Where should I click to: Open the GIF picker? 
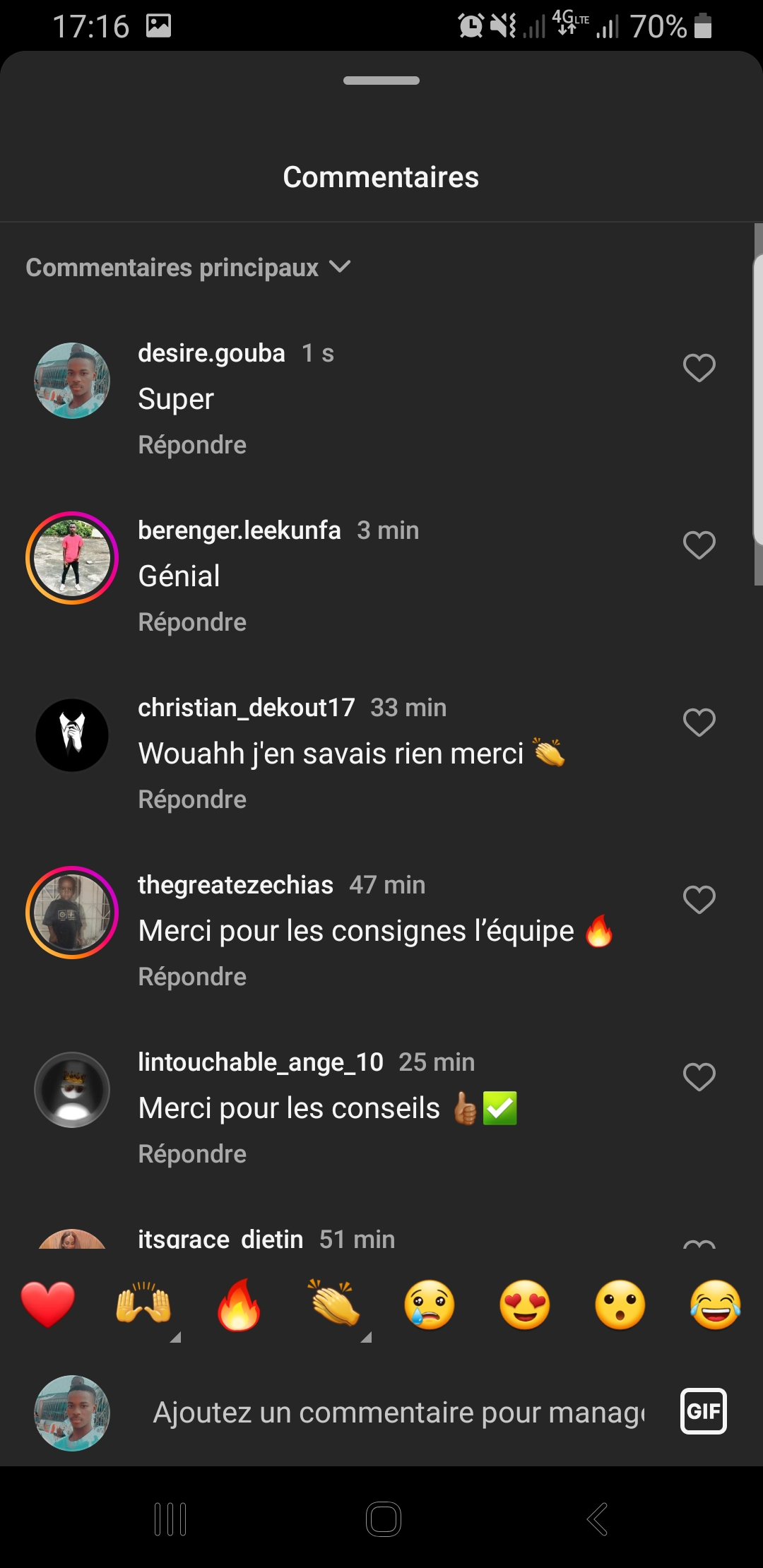(703, 1411)
